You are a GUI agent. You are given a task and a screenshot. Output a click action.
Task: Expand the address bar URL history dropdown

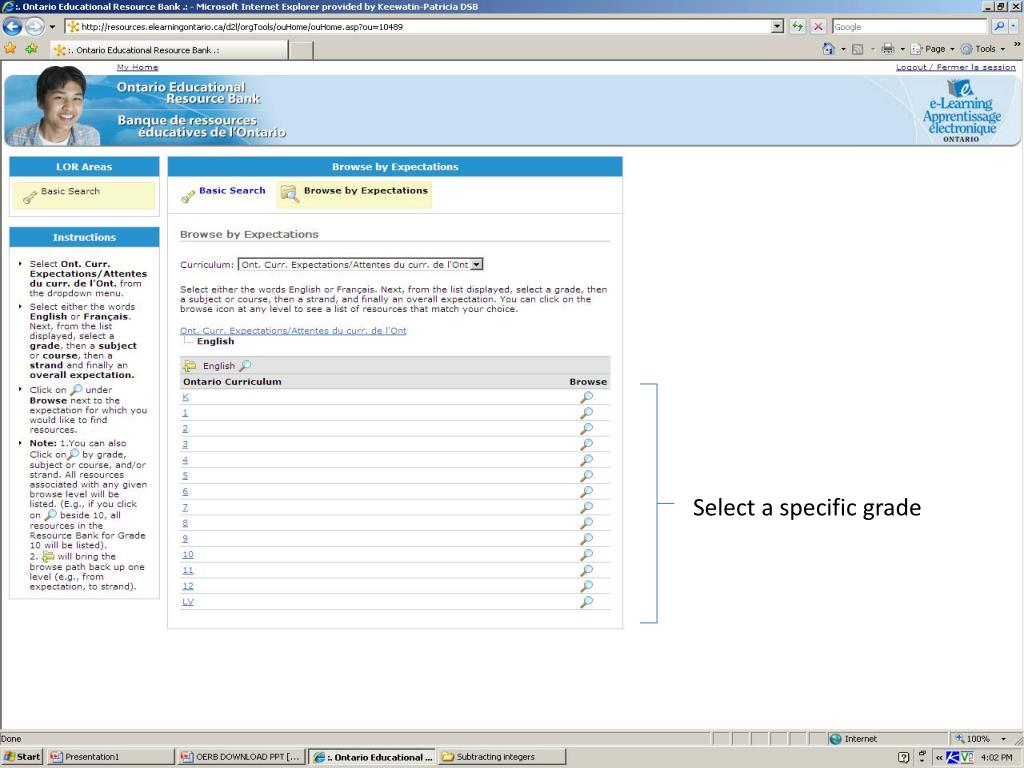pyautogui.click(x=777, y=27)
